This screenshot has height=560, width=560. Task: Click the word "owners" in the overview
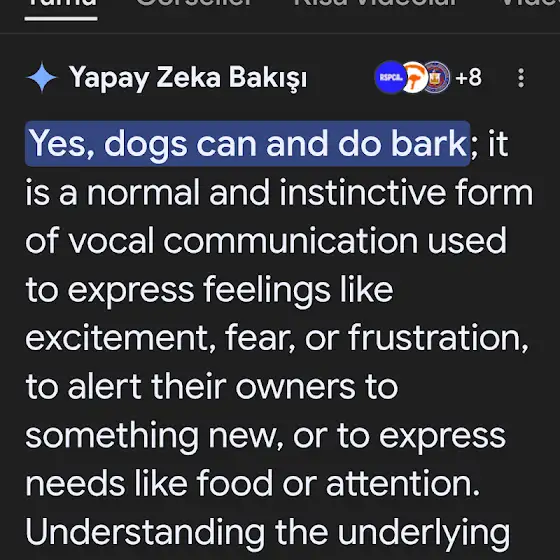[295, 387]
